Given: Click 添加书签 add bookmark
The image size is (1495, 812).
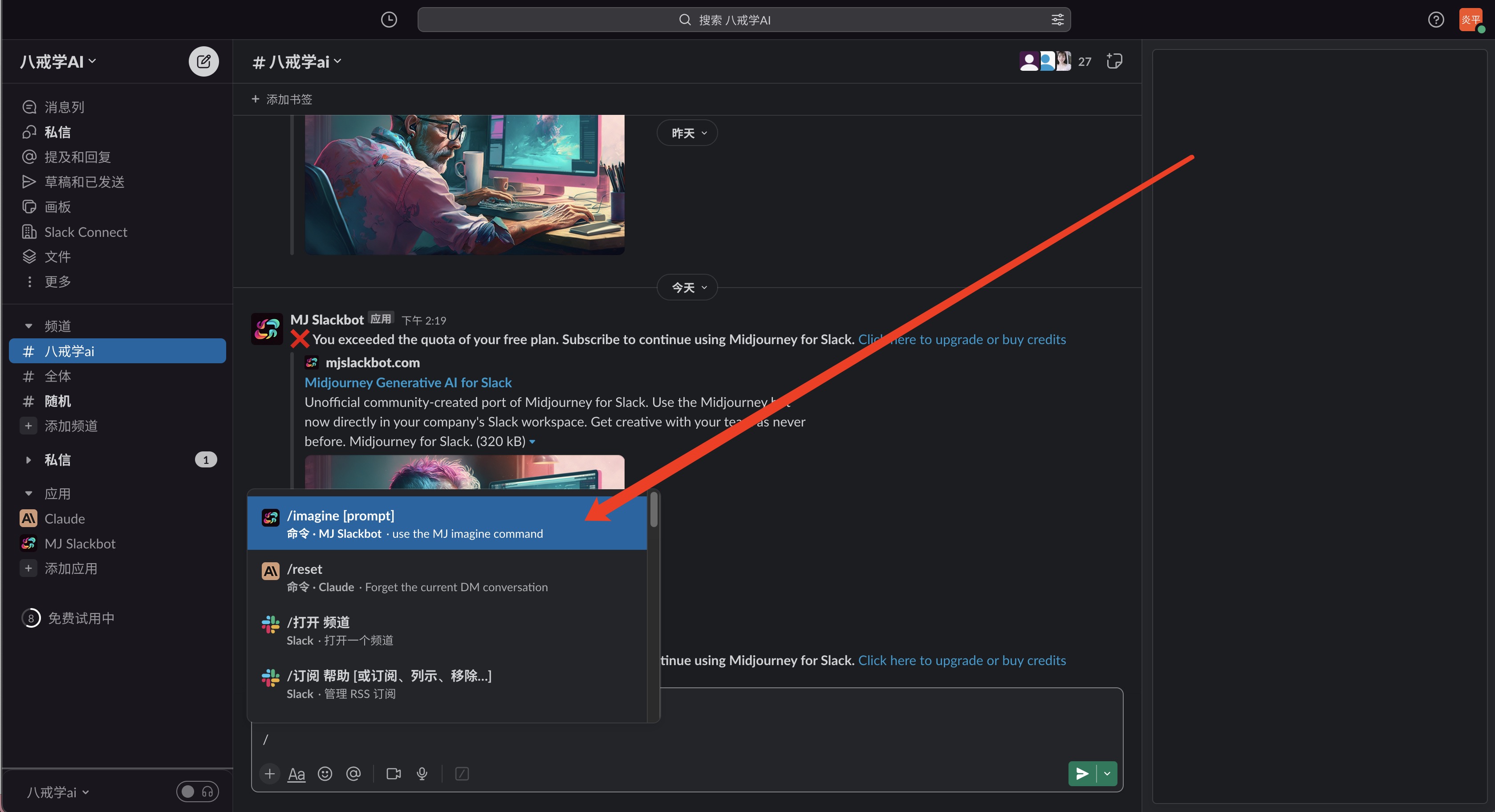Looking at the screenshot, I should tap(281, 99).
